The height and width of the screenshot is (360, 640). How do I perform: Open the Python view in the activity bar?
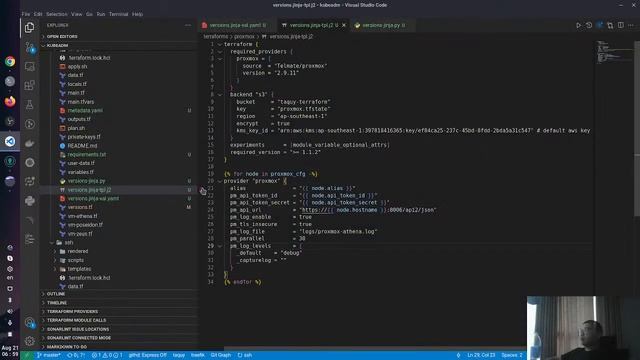[29, 201]
